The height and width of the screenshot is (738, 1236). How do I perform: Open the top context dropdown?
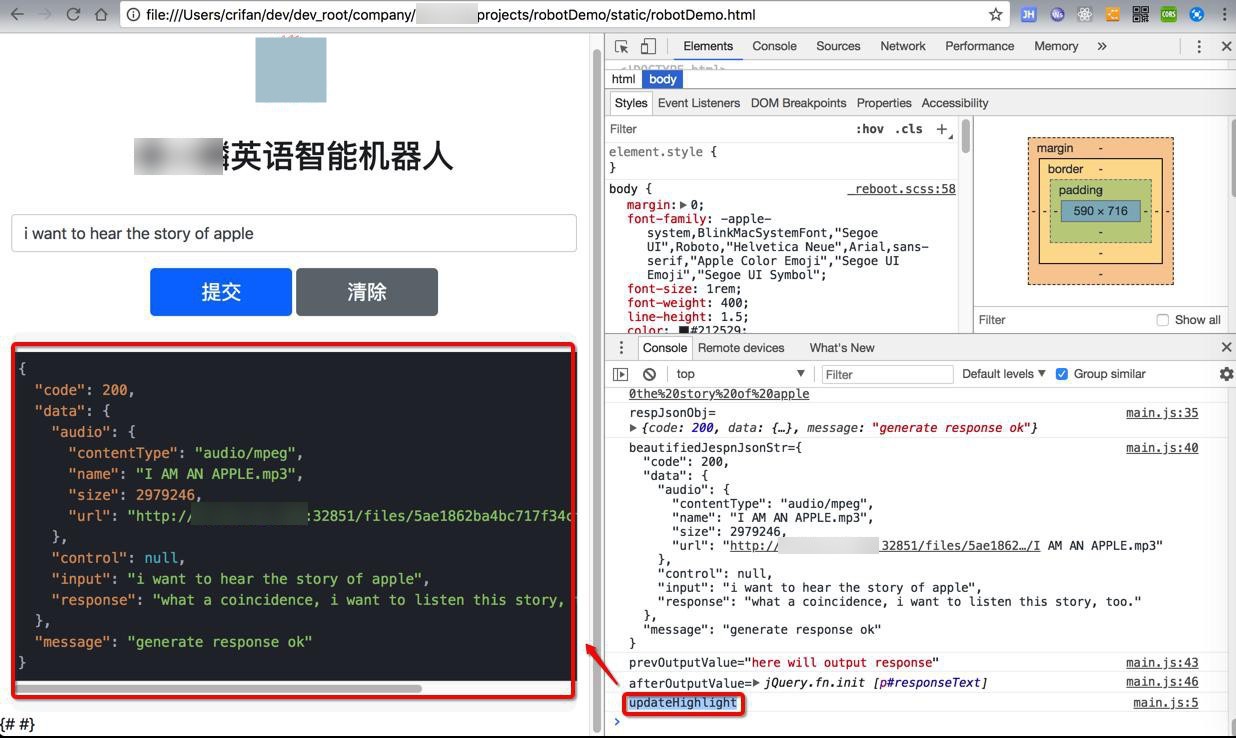pyautogui.click(x=740, y=374)
